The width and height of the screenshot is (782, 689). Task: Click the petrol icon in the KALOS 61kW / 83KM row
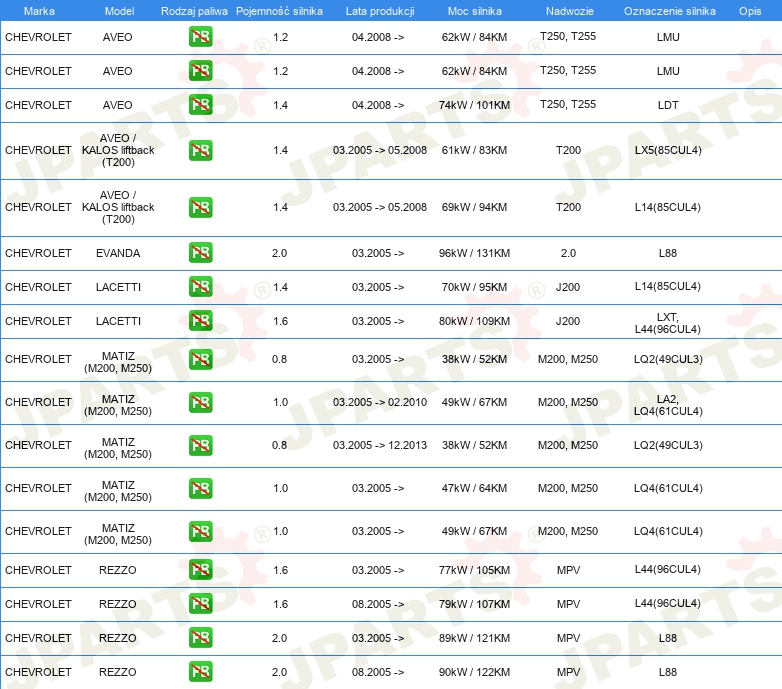click(x=200, y=150)
